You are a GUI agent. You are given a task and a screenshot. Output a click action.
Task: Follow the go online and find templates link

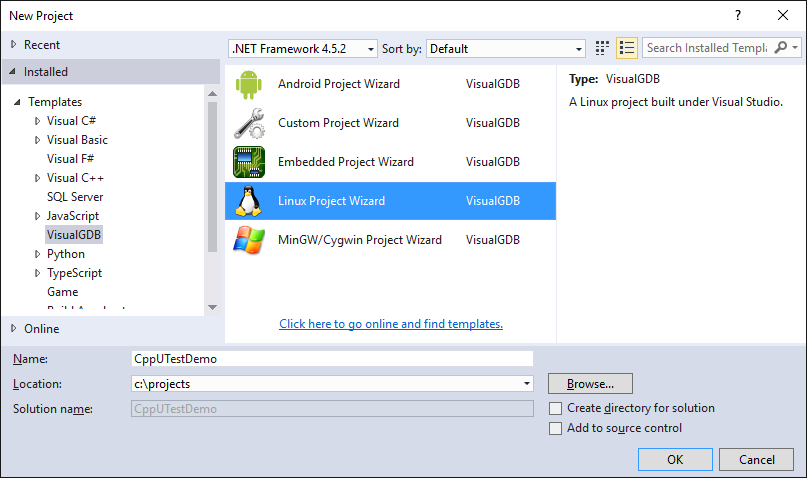tap(391, 324)
